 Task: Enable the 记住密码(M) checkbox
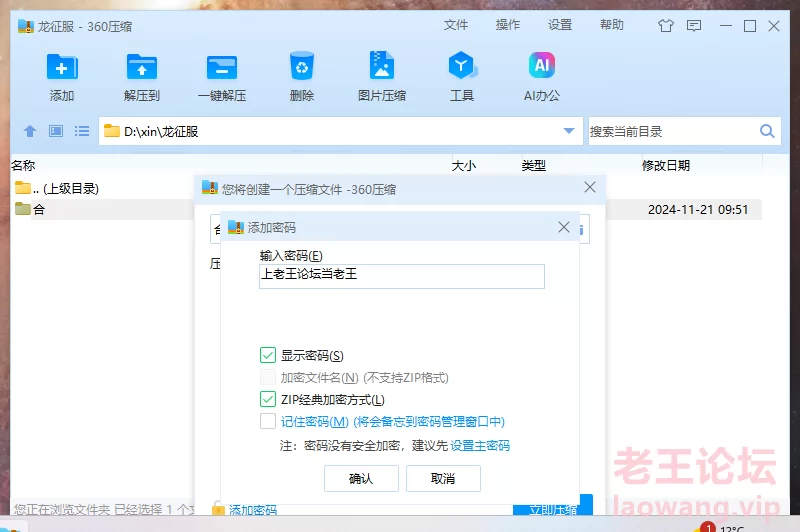[x=268, y=421]
